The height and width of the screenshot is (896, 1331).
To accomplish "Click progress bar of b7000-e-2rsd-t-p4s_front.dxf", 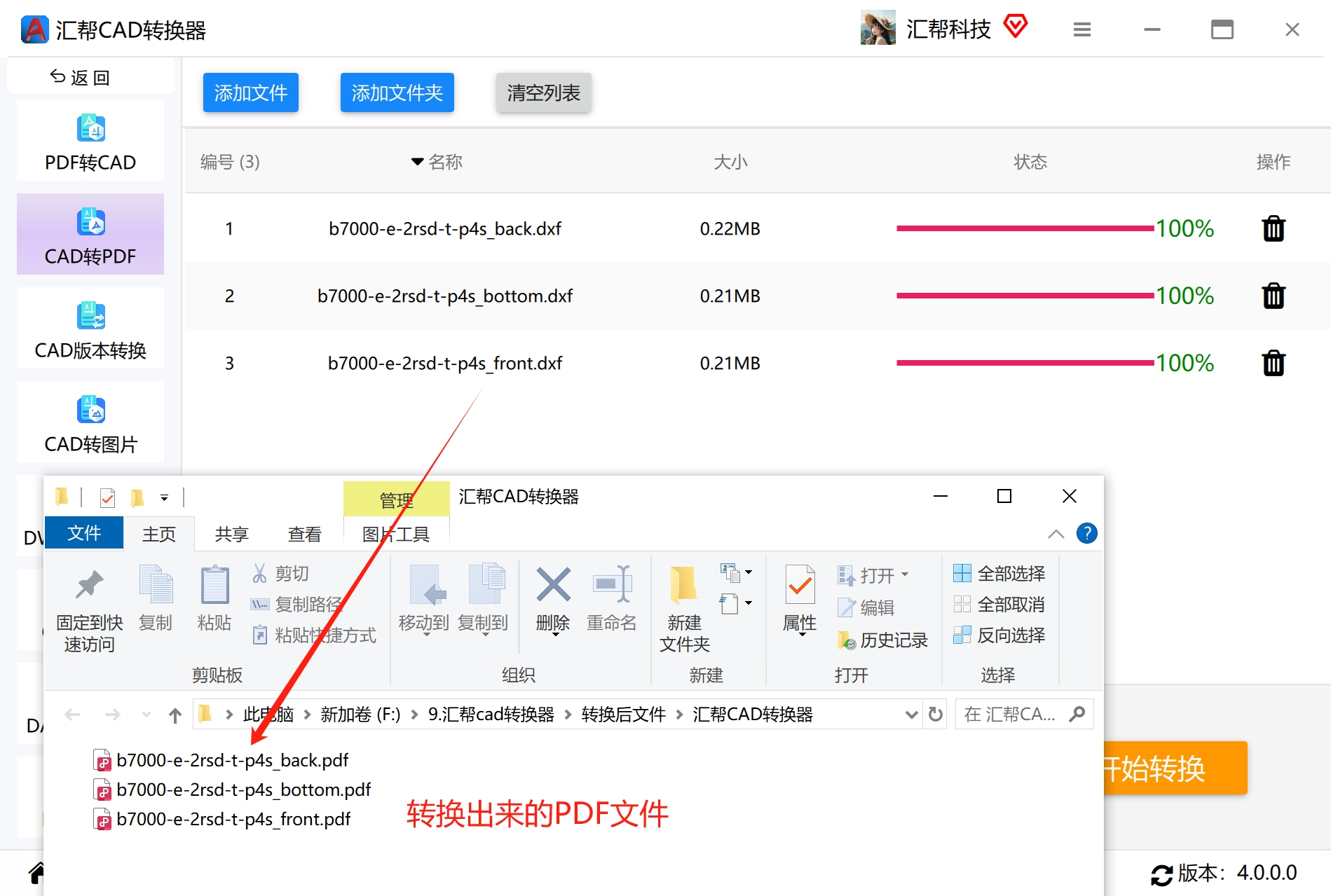I will coord(1025,363).
